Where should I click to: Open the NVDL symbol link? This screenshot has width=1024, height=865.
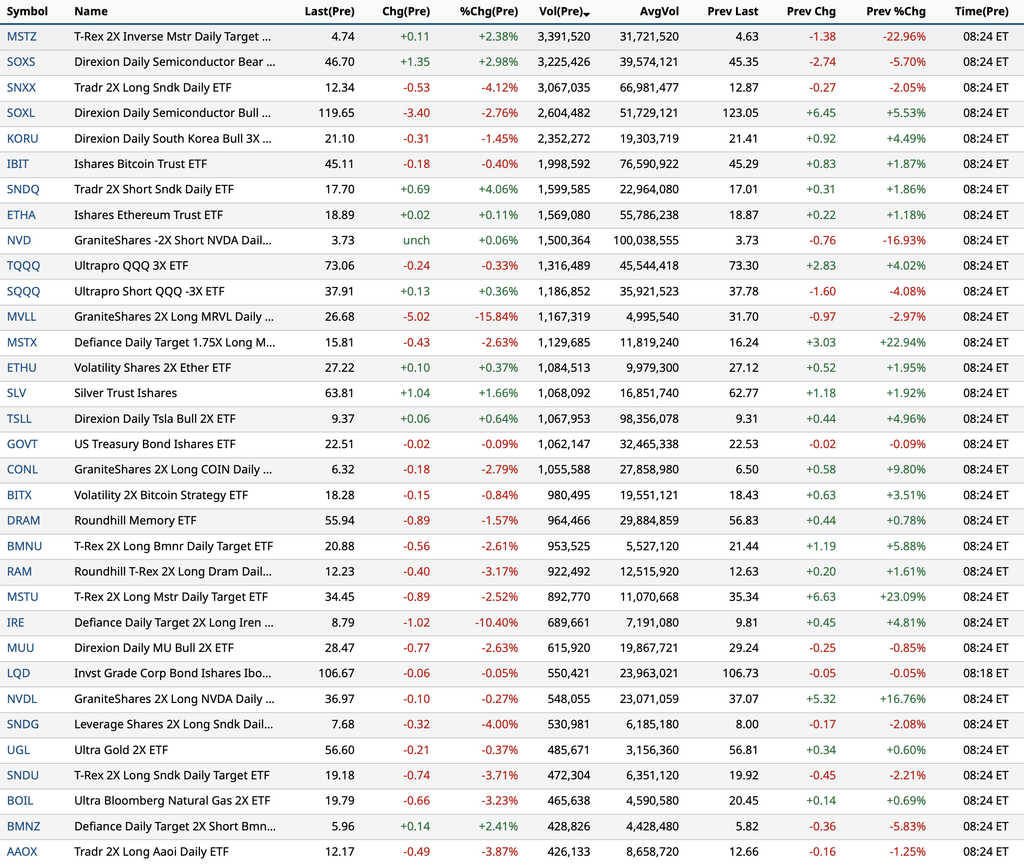point(22,699)
